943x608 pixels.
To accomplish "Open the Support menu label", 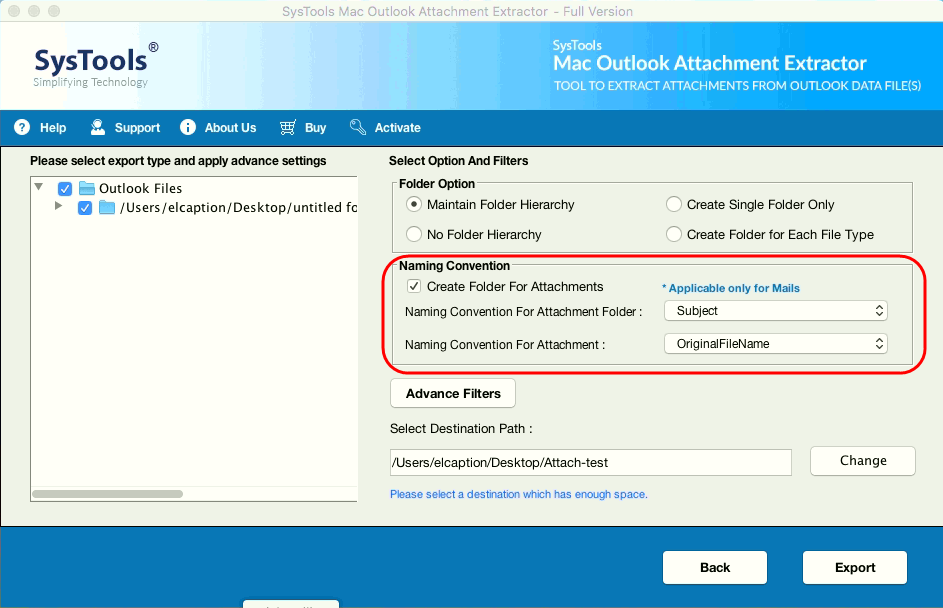I will click(137, 127).
